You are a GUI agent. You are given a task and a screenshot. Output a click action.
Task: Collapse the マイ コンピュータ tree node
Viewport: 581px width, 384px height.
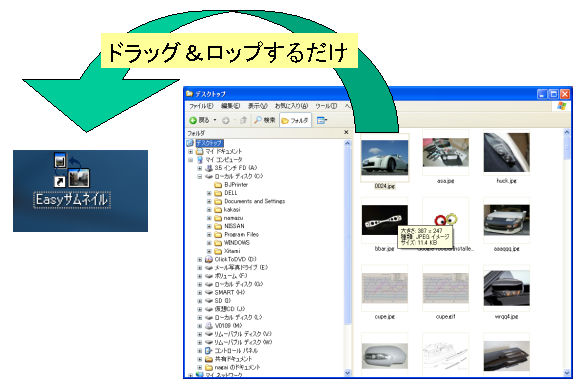click(190, 160)
